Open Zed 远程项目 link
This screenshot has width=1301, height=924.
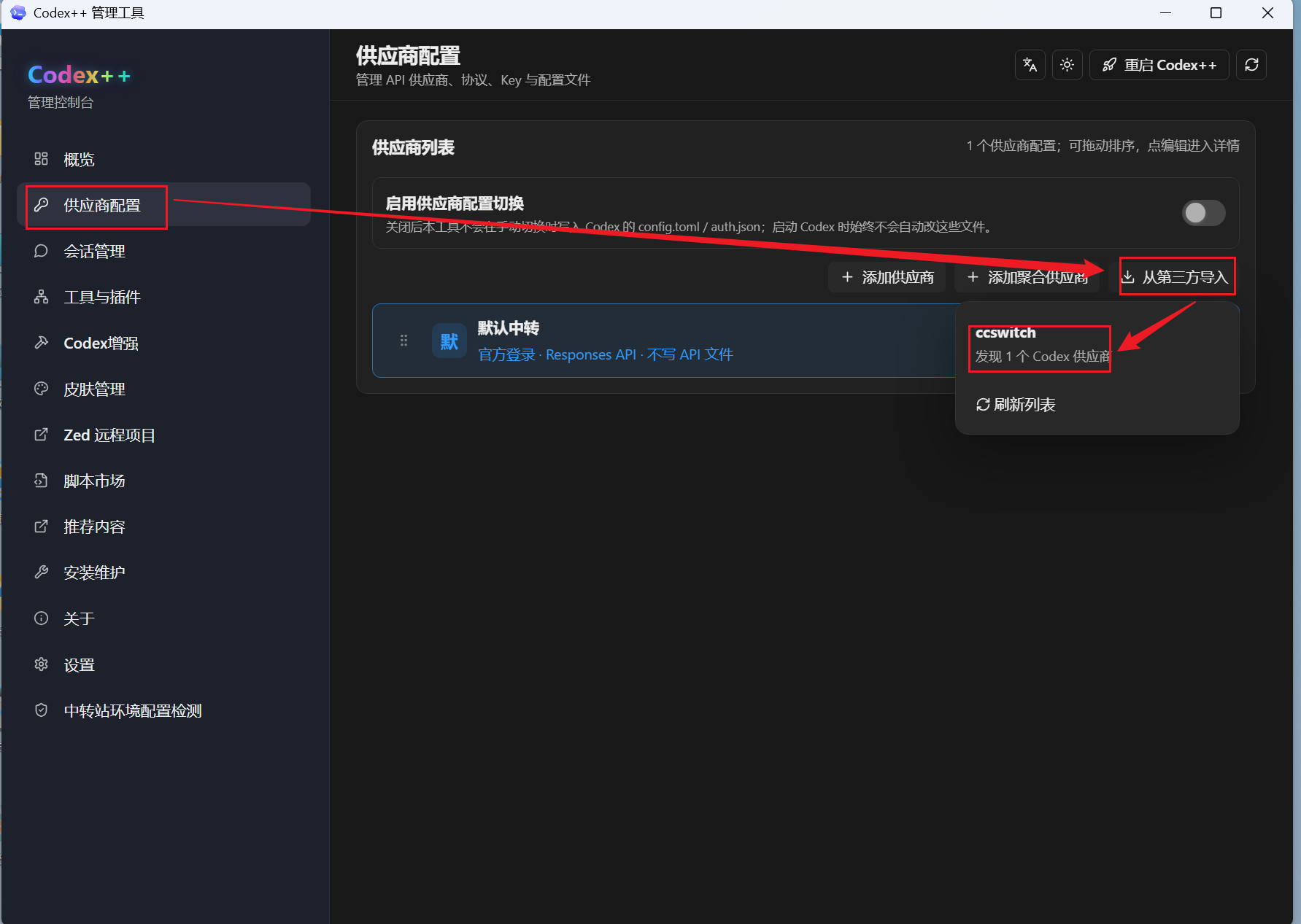(163, 435)
